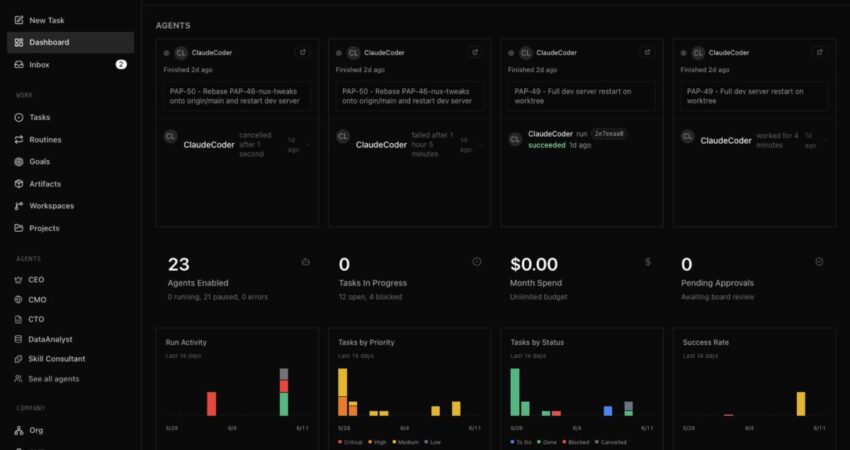Open the Dashboard menu item
Screen dimensions: 850x450
coord(70,42)
